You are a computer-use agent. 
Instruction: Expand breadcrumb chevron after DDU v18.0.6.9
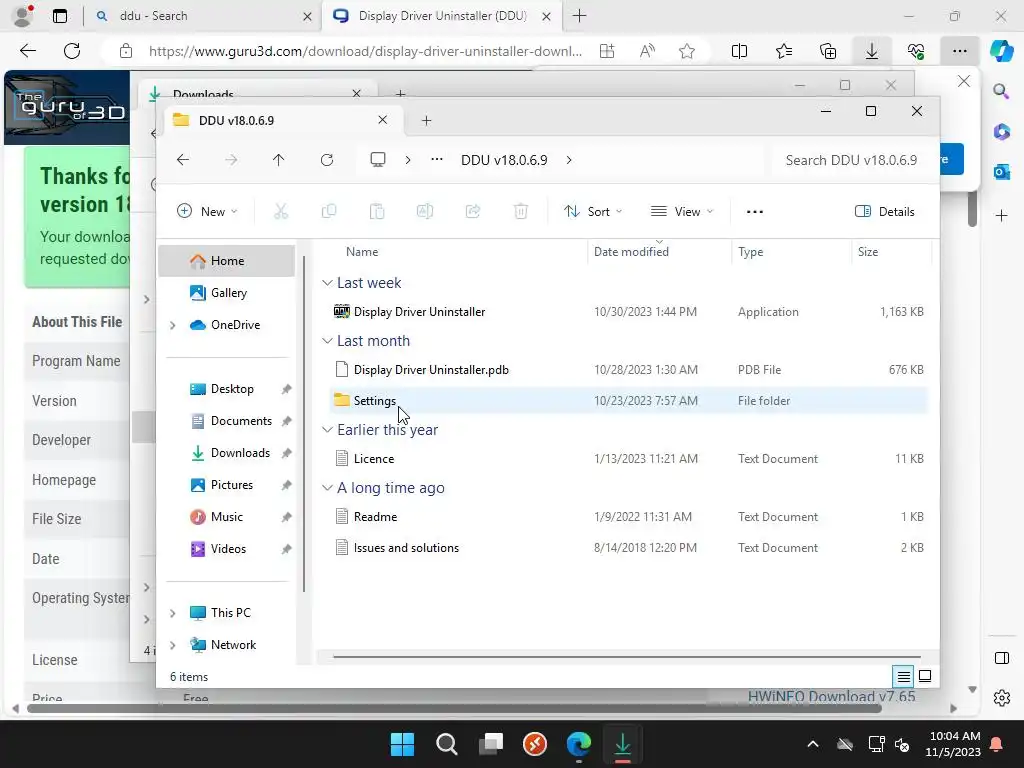(569, 160)
